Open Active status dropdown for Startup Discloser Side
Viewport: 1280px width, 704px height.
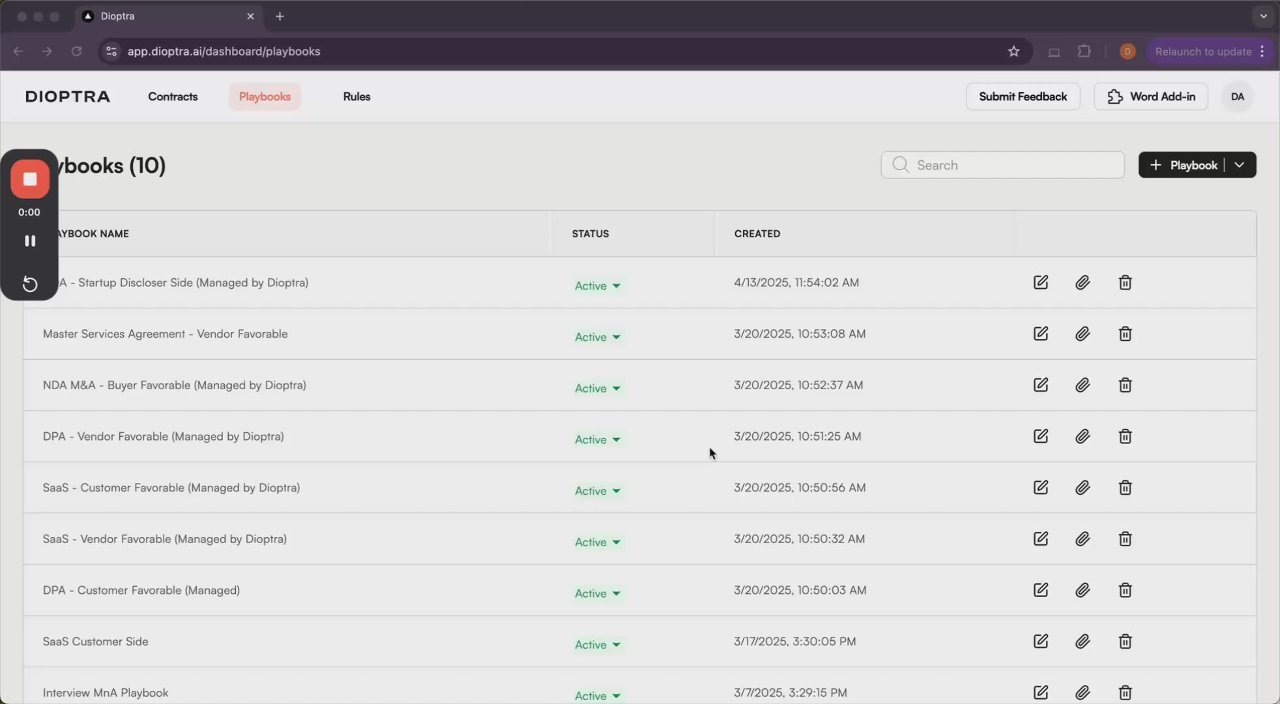pyautogui.click(x=598, y=286)
